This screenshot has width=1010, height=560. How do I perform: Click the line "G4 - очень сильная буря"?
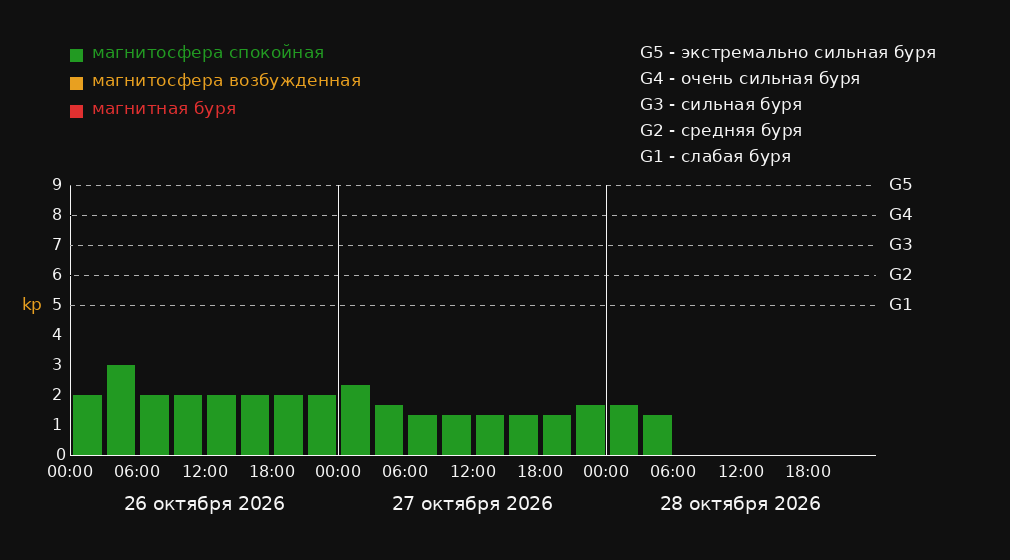click(750, 79)
